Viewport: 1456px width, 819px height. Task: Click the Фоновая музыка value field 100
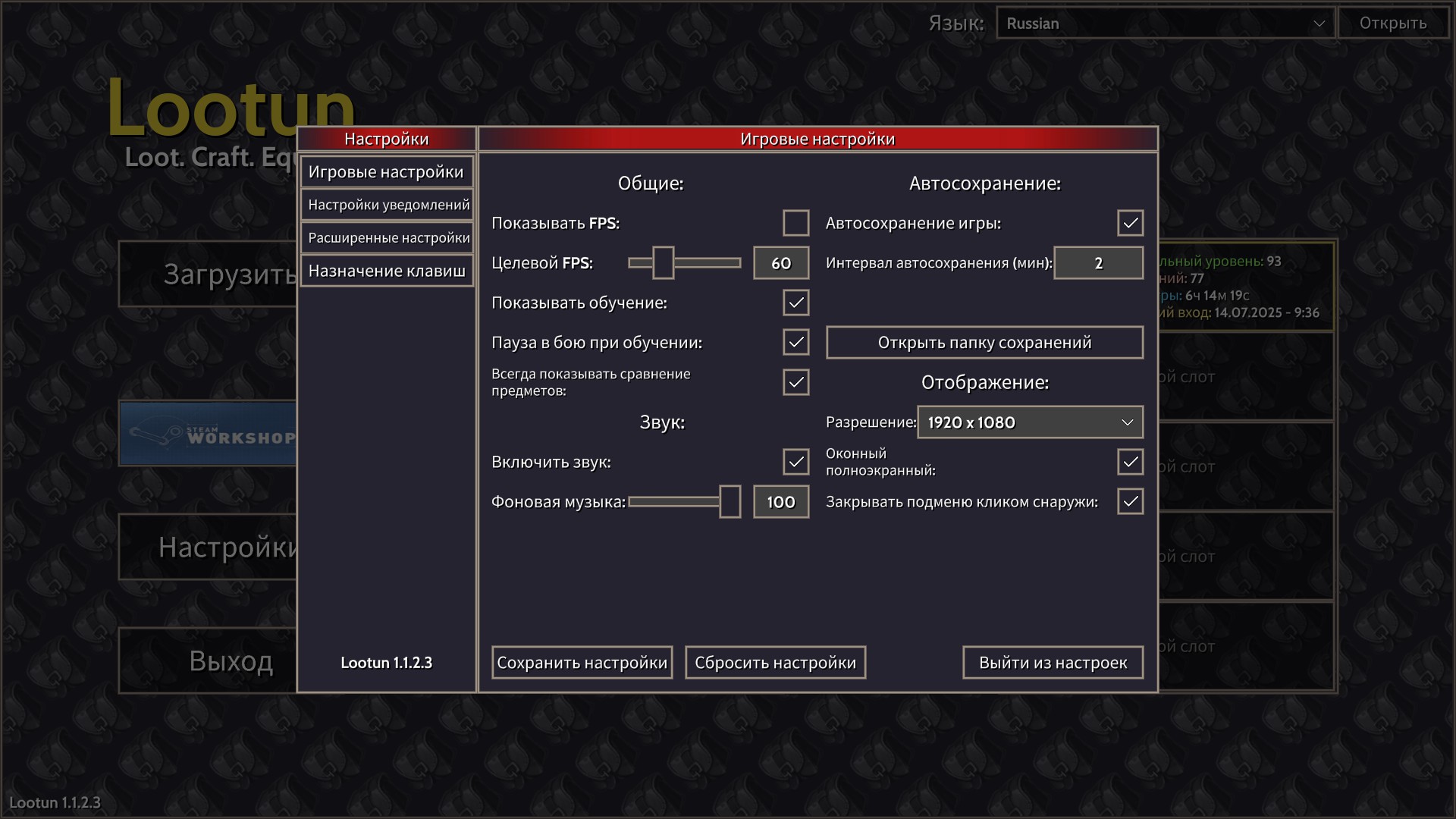(x=781, y=502)
